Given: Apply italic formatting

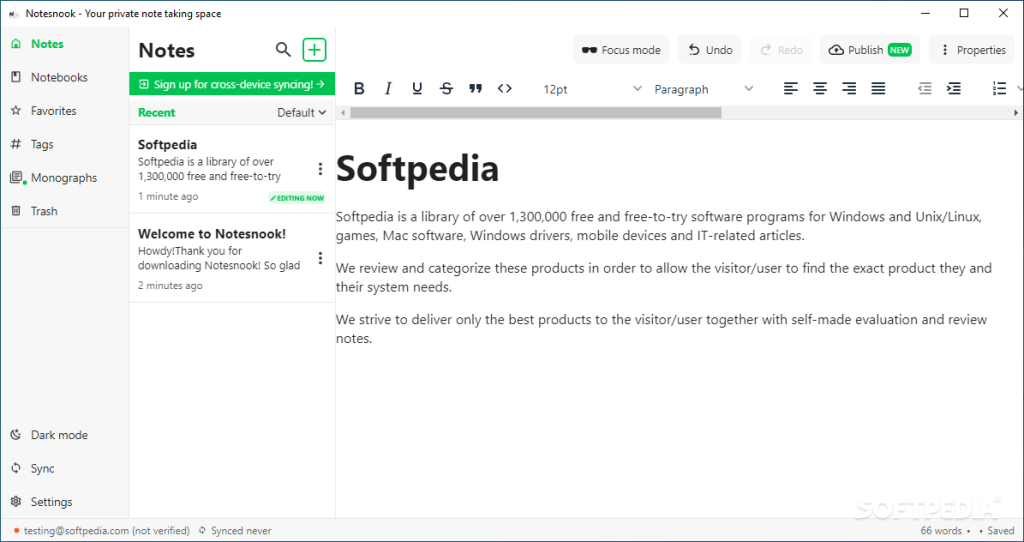Looking at the screenshot, I should point(388,89).
